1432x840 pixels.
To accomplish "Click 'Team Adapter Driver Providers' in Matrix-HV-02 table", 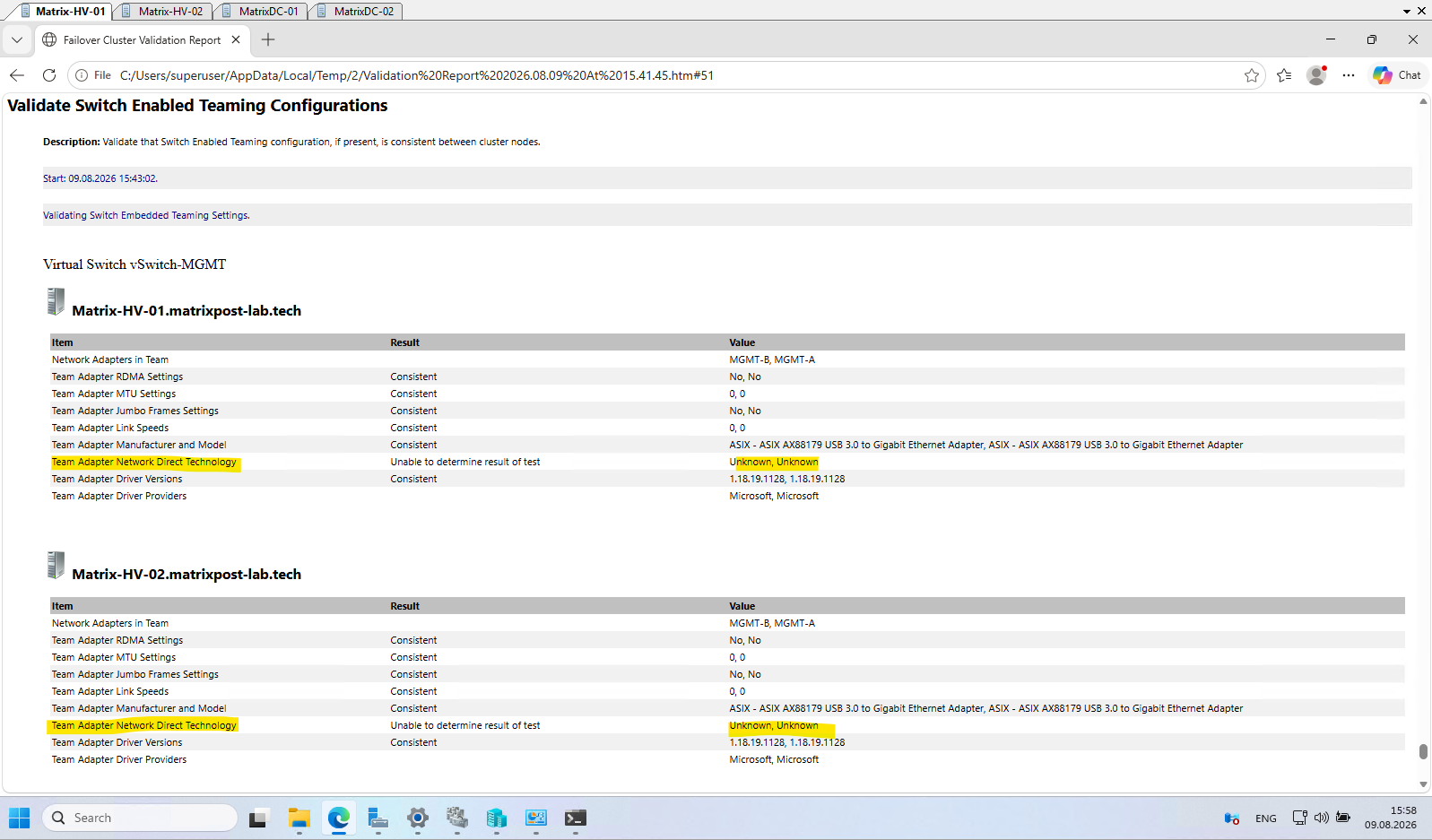I will [x=119, y=760].
